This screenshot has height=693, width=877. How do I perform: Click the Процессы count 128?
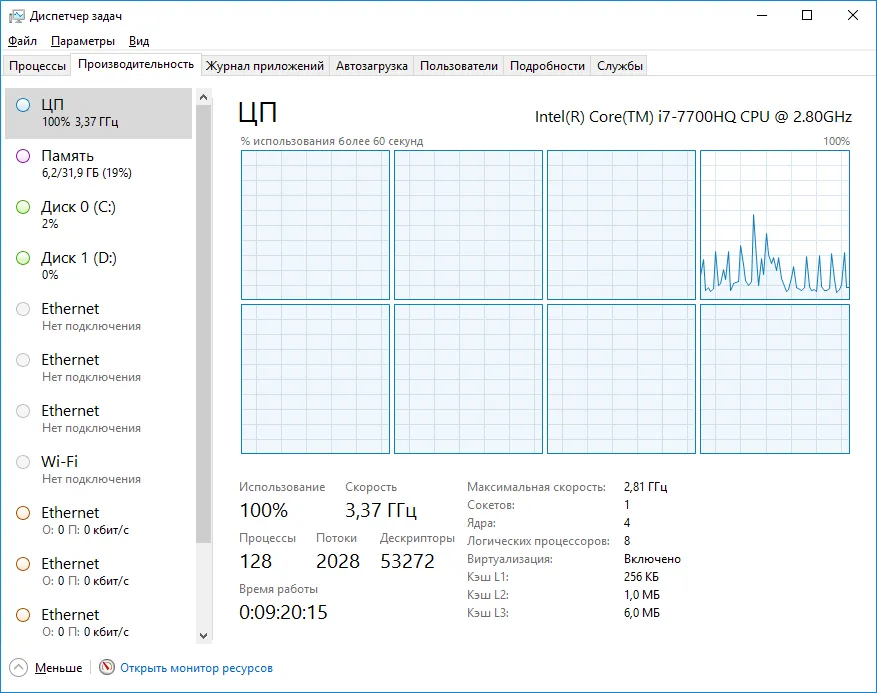click(x=256, y=561)
